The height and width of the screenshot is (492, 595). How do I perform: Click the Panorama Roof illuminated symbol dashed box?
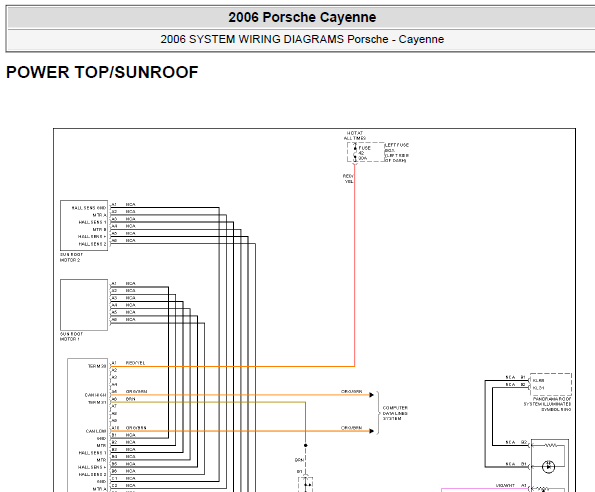coord(551,384)
